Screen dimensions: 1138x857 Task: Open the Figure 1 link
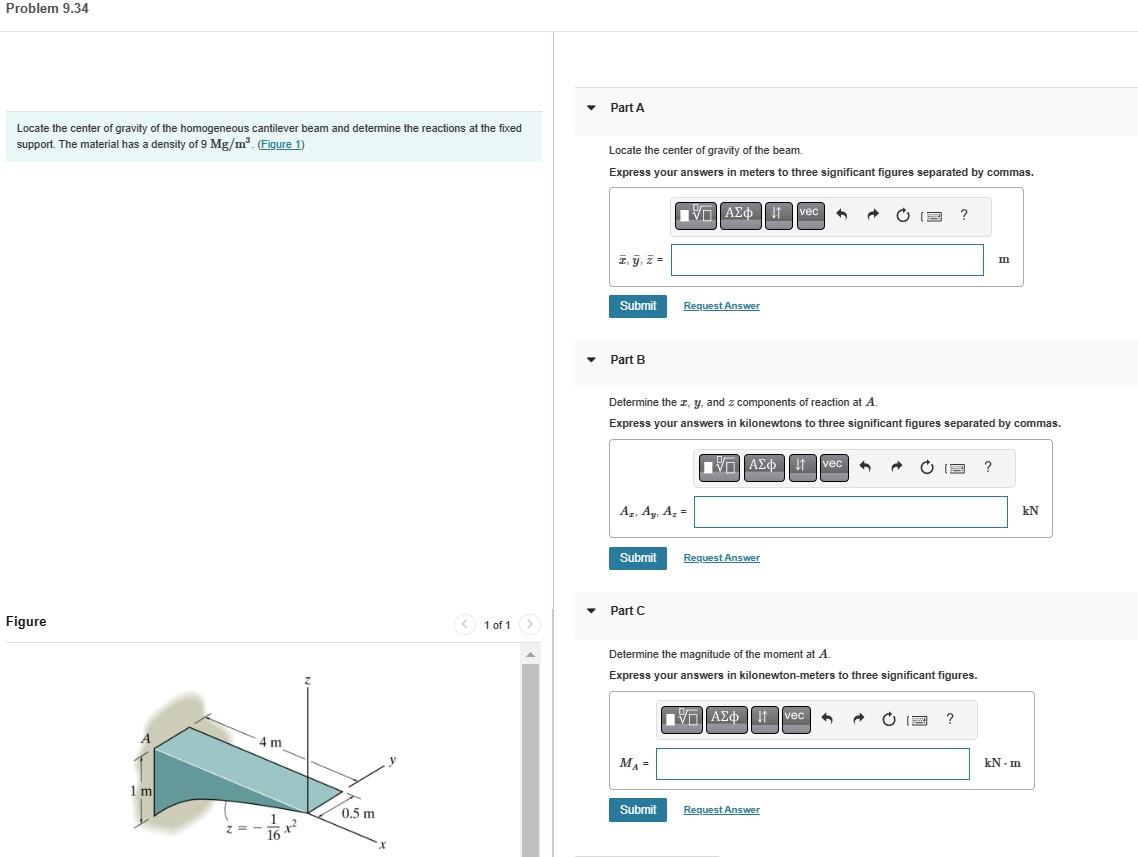280,144
